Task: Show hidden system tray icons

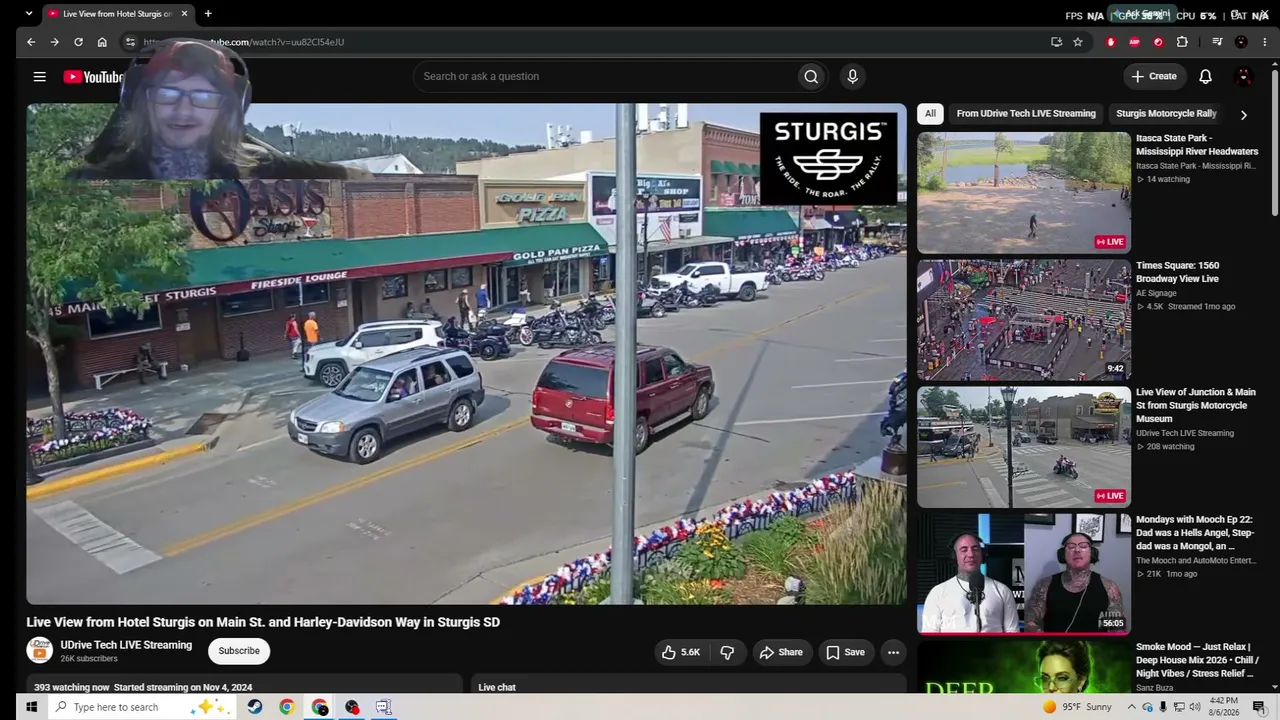Action: point(1132,707)
